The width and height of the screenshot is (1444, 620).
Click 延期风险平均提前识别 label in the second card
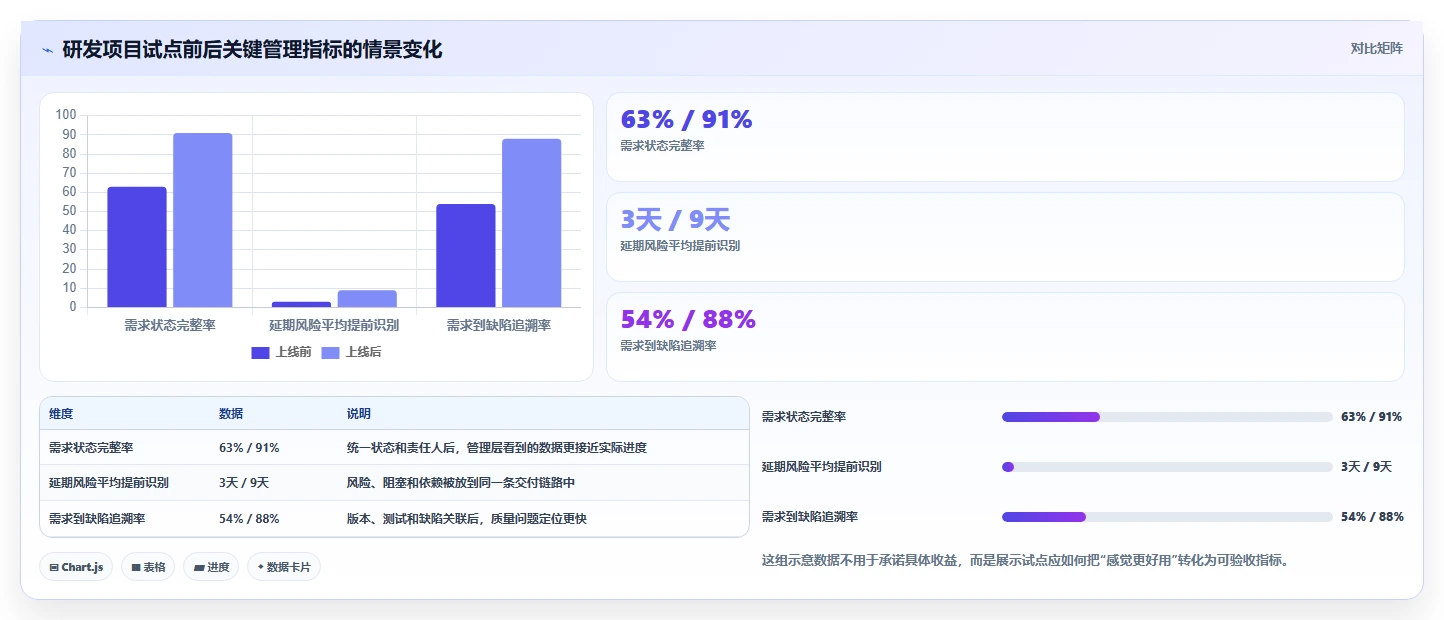point(680,246)
